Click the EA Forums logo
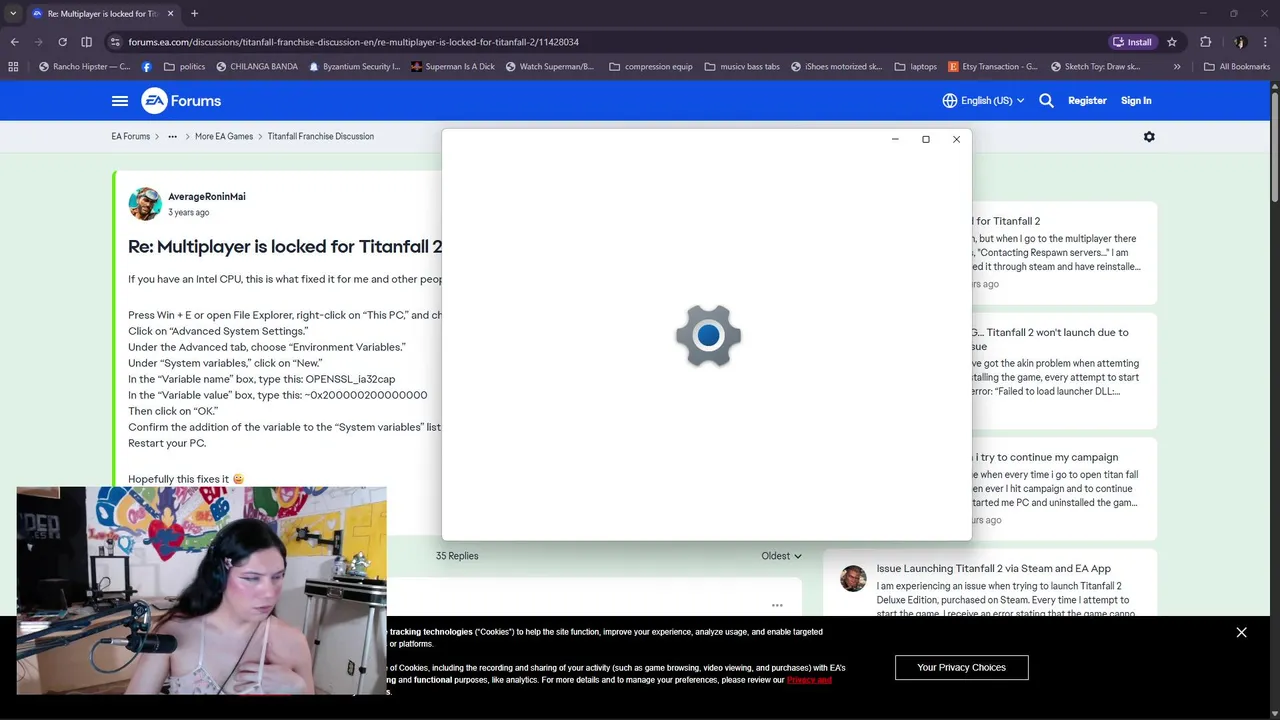Screen dimensions: 1280x720 [x=181, y=101]
